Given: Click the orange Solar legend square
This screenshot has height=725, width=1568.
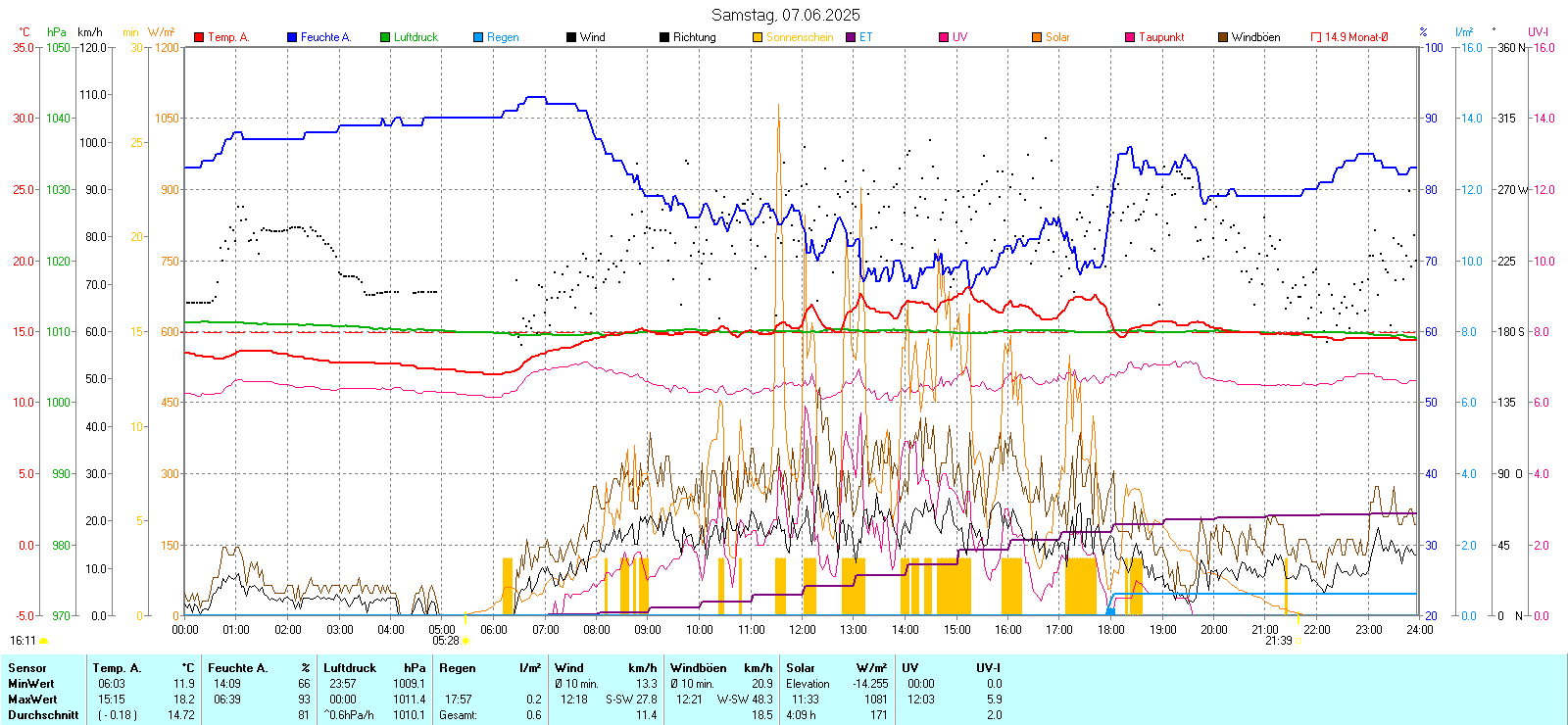Looking at the screenshot, I should pos(1037,37).
